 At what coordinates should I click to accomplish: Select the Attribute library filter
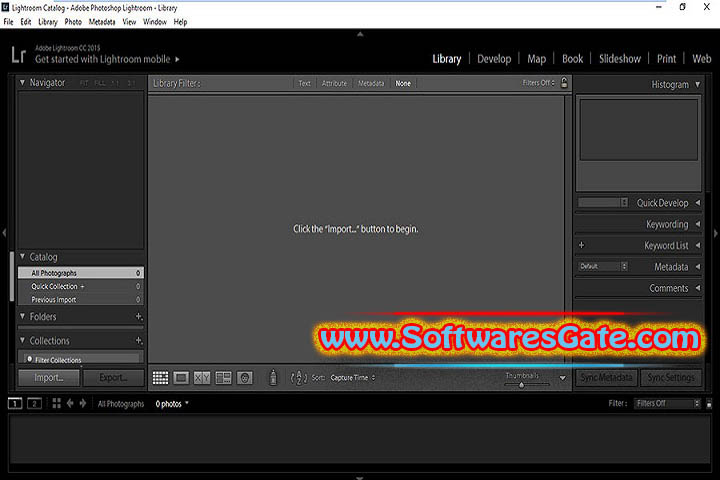334,83
